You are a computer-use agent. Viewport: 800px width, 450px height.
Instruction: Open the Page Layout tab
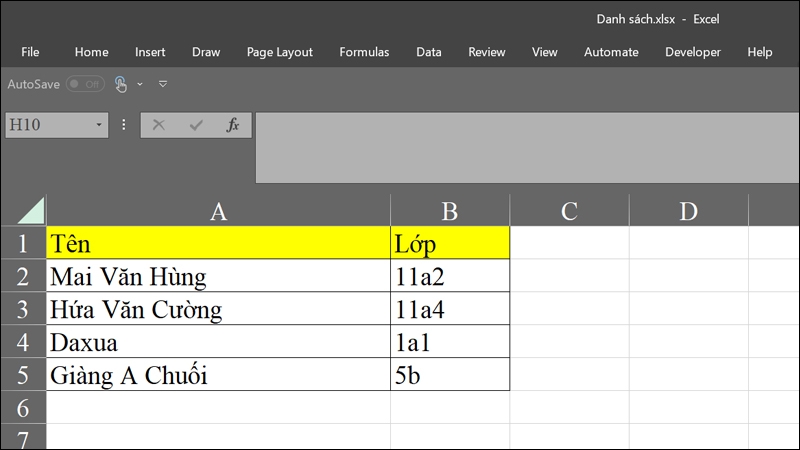[x=280, y=52]
